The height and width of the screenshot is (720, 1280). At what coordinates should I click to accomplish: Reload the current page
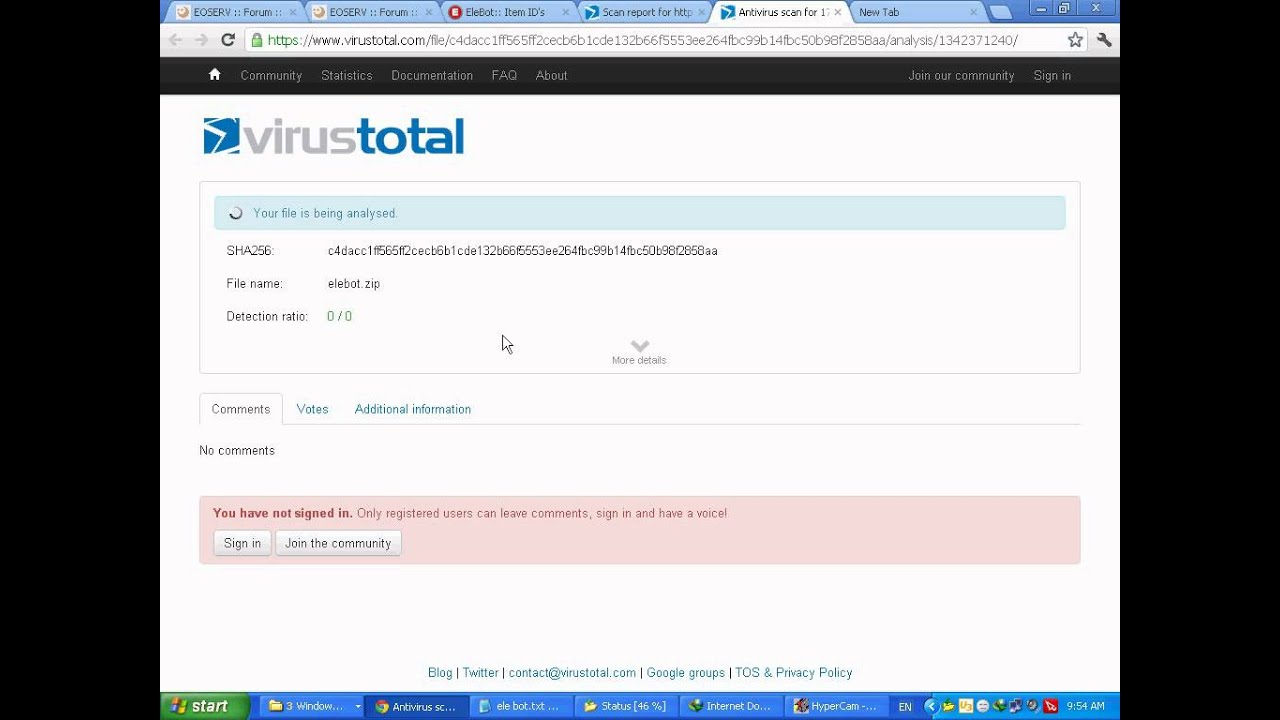(x=228, y=40)
